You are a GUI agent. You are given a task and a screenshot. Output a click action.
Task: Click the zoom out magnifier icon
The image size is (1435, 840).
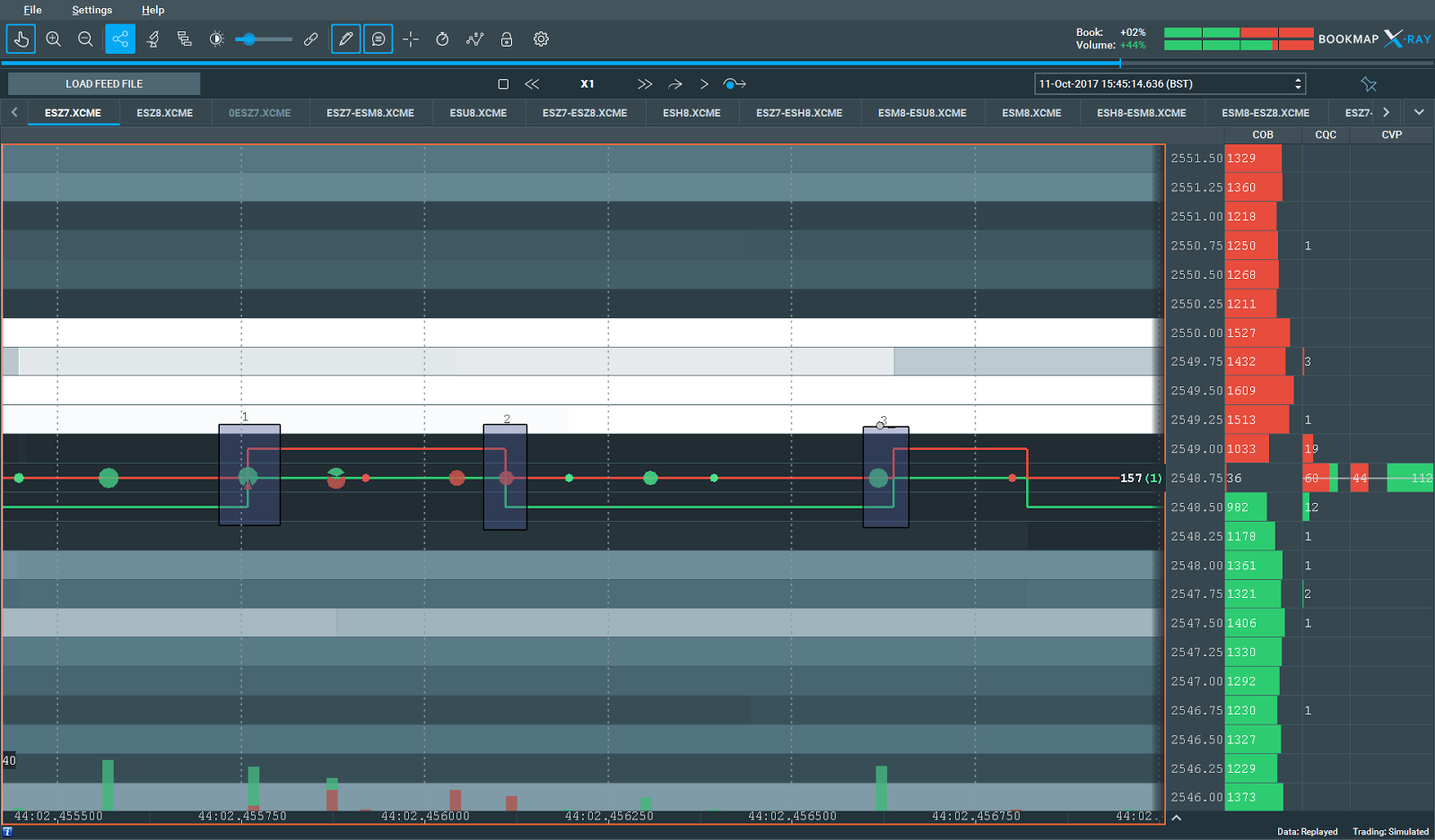(85, 39)
